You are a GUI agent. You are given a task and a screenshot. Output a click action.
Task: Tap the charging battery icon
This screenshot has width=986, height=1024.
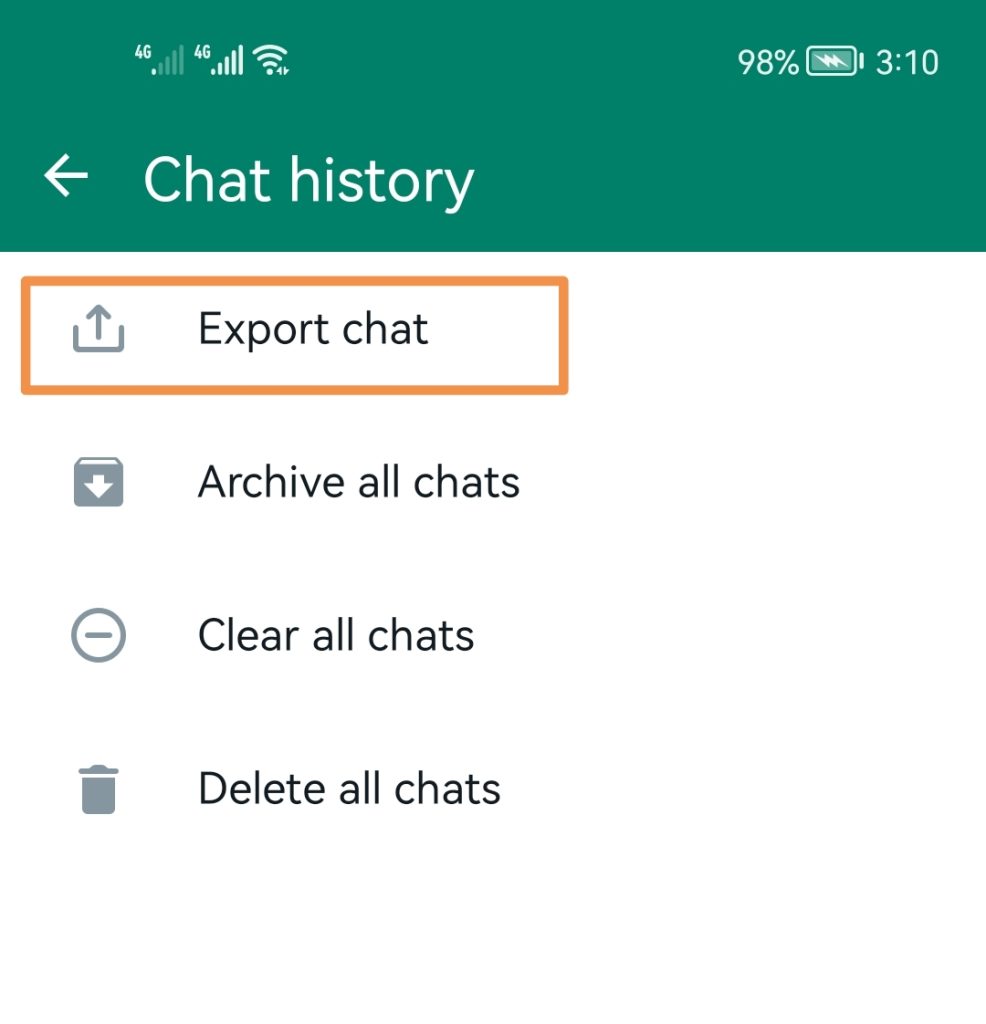click(x=835, y=62)
